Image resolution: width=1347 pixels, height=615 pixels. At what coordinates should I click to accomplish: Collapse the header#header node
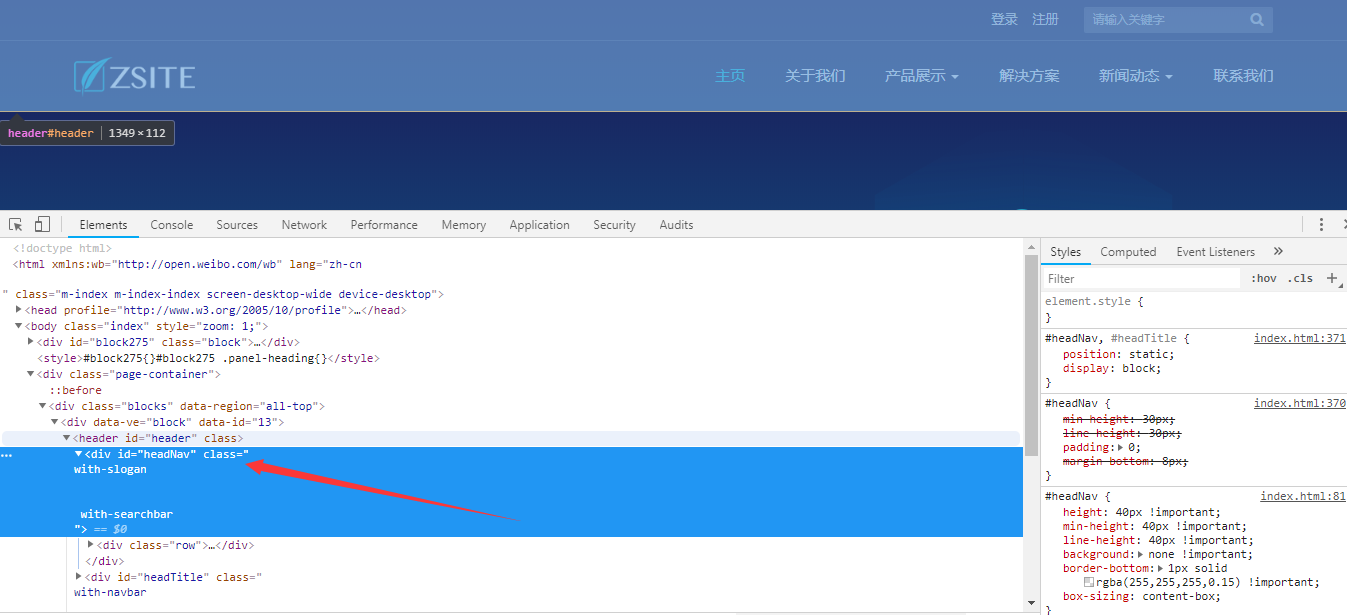coord(67,438)
